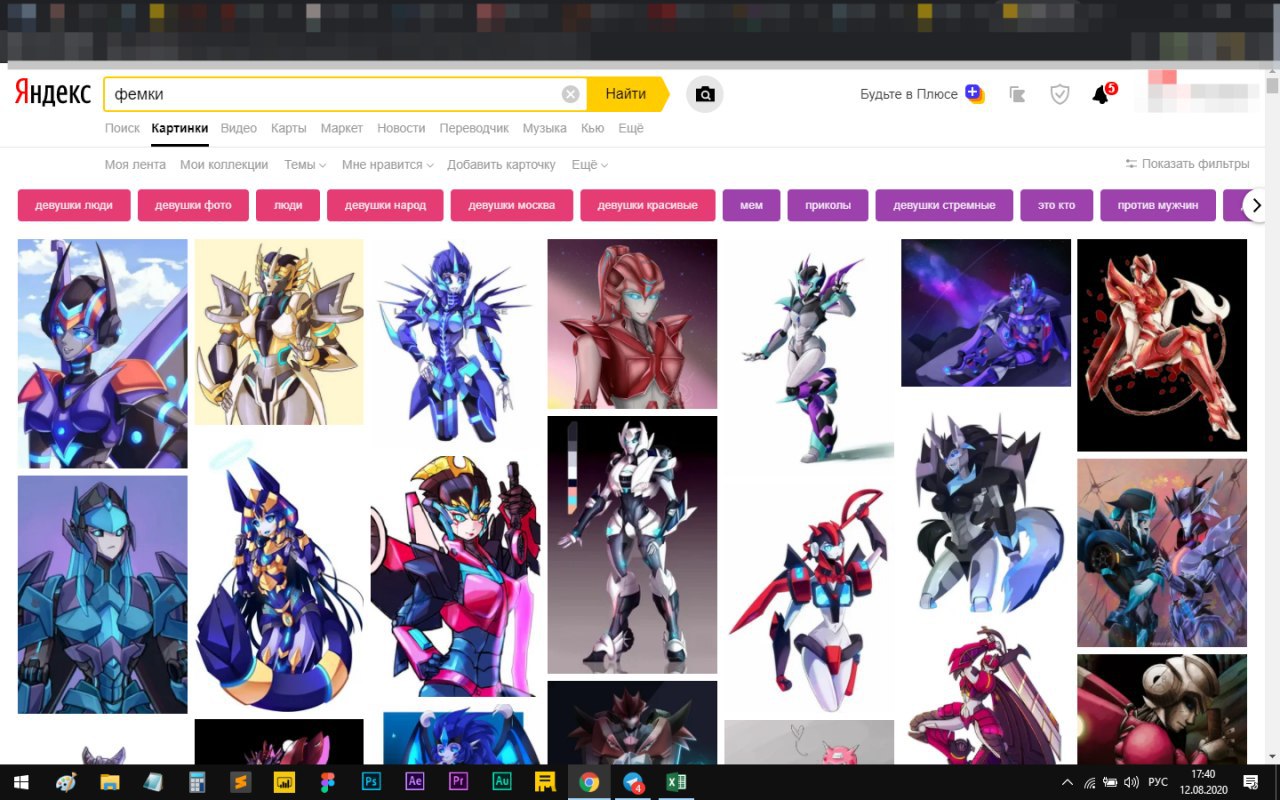The image size is (1280, 800).
Task: Show search filters via Показать фильтры
Action: pos(1187,164)
